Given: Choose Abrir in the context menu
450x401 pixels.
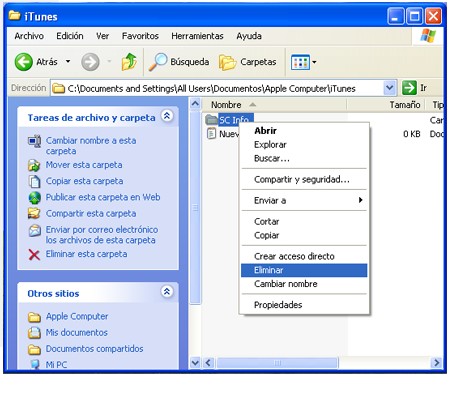Looking at the screenshot, I should tap(304, 131).
